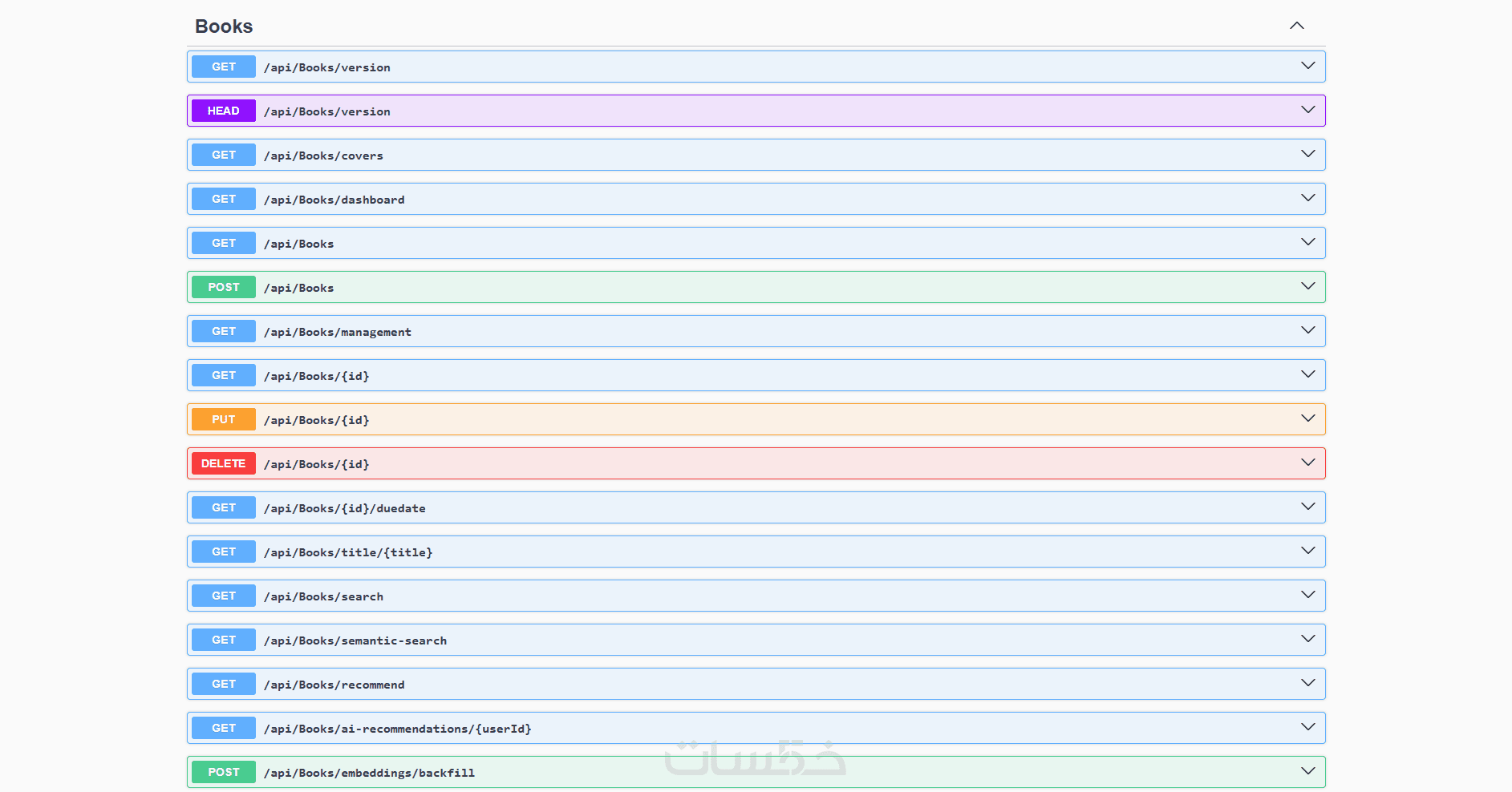Click GET badge for /api/Books/management
Viewport: 1512px width, 792px height.
224,331
